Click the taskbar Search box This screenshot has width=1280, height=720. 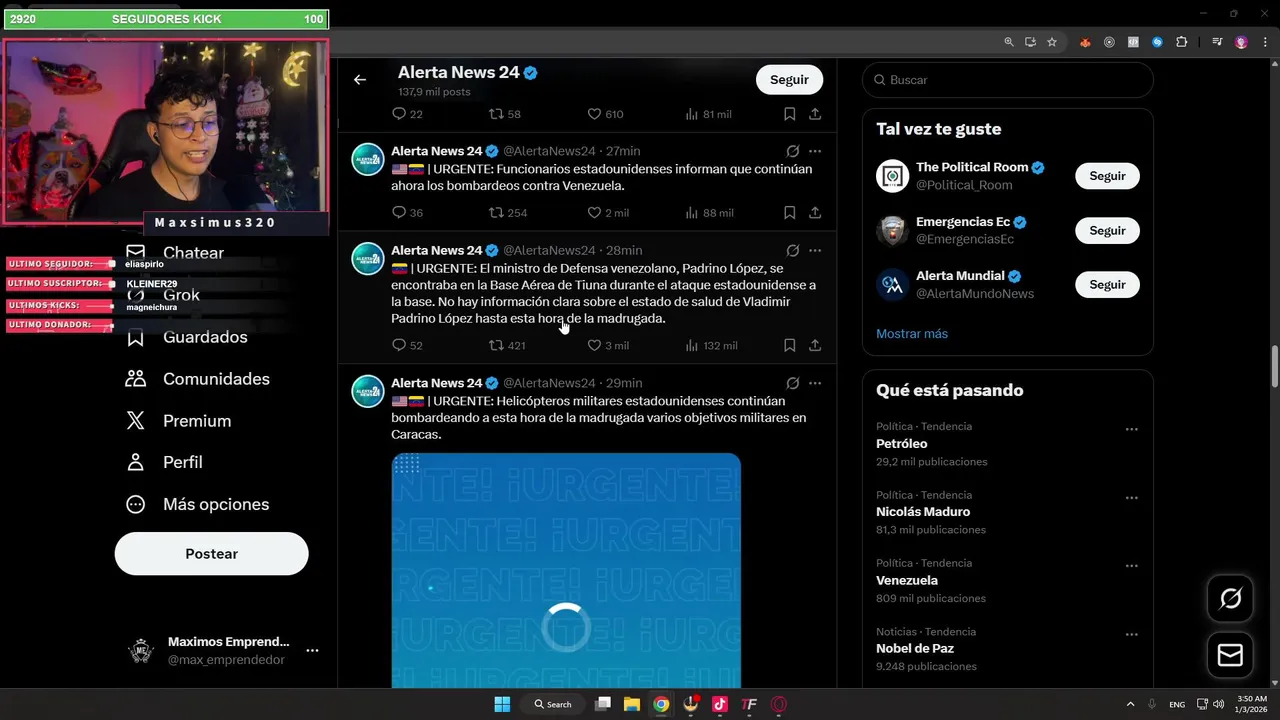click(x=553, y=704)
